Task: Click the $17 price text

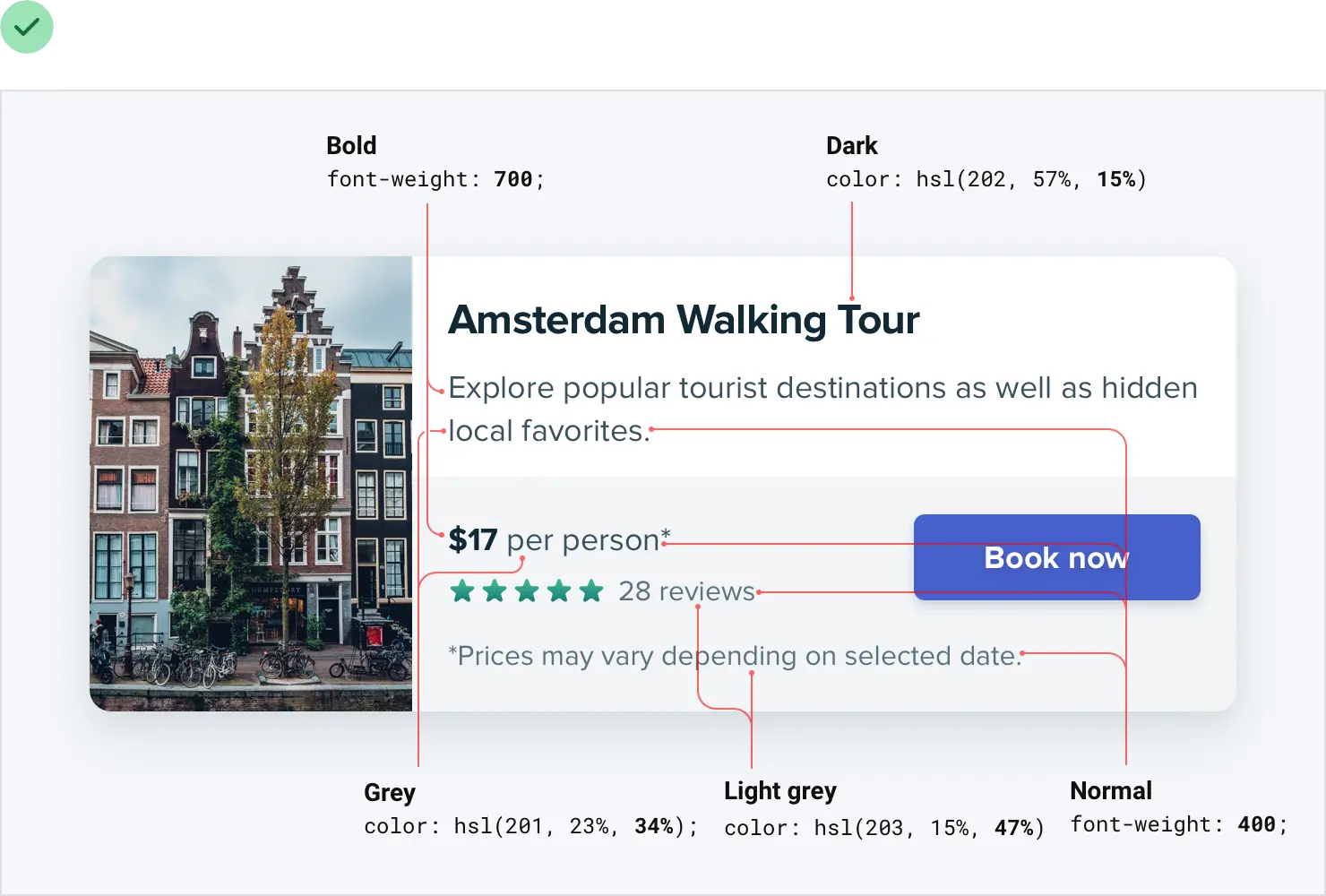Action: pyautogui.click(x=472, y=540)
